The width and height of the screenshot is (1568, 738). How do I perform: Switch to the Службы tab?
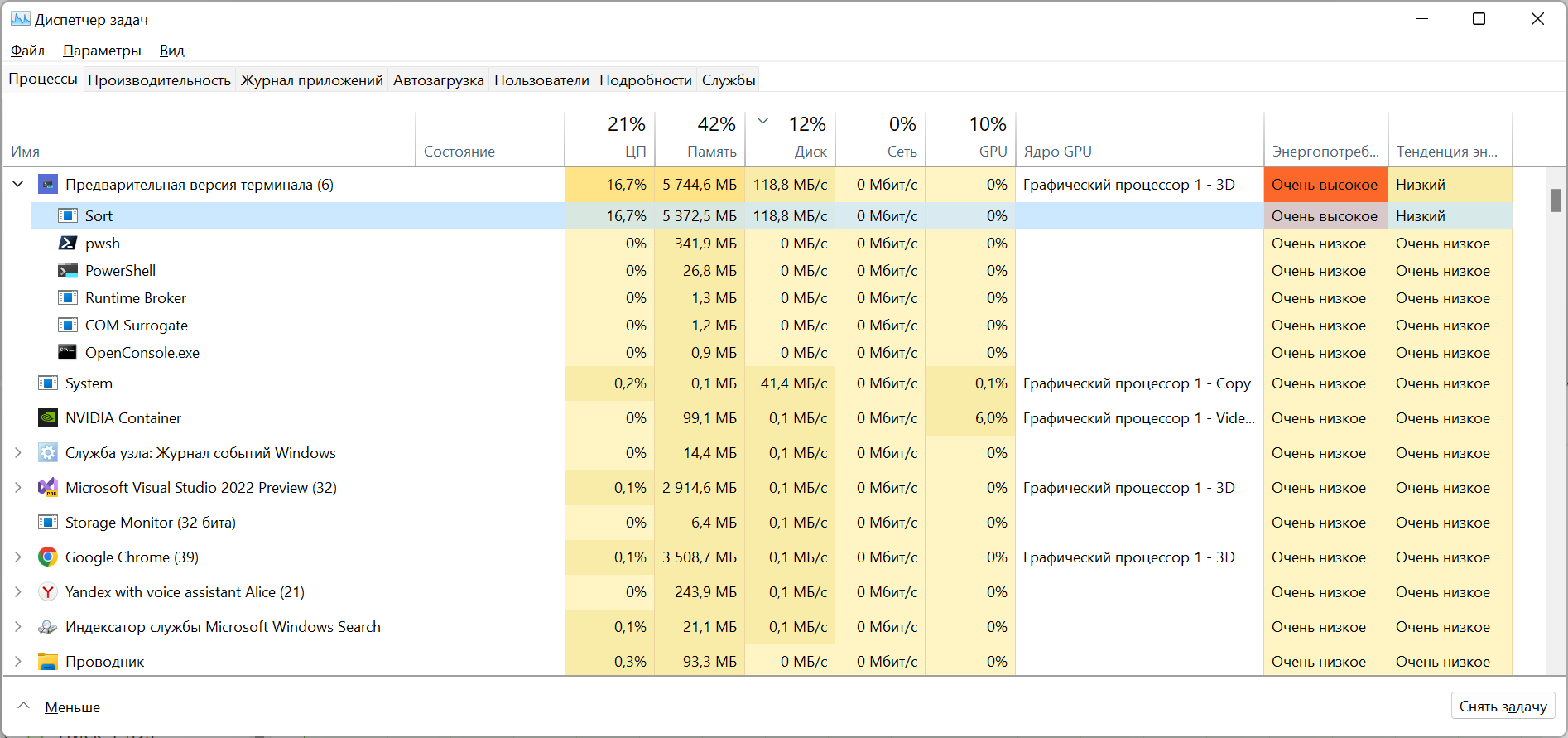729,80
